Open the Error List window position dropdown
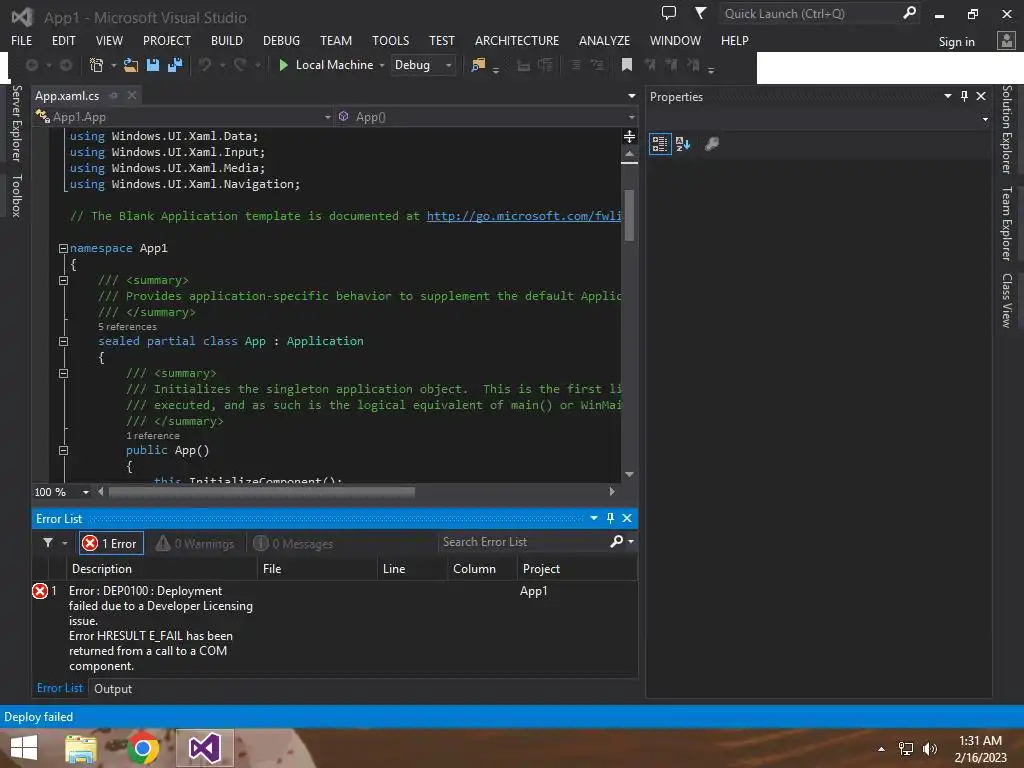This screenshot has width=1024, height=768. pos(594,518)
